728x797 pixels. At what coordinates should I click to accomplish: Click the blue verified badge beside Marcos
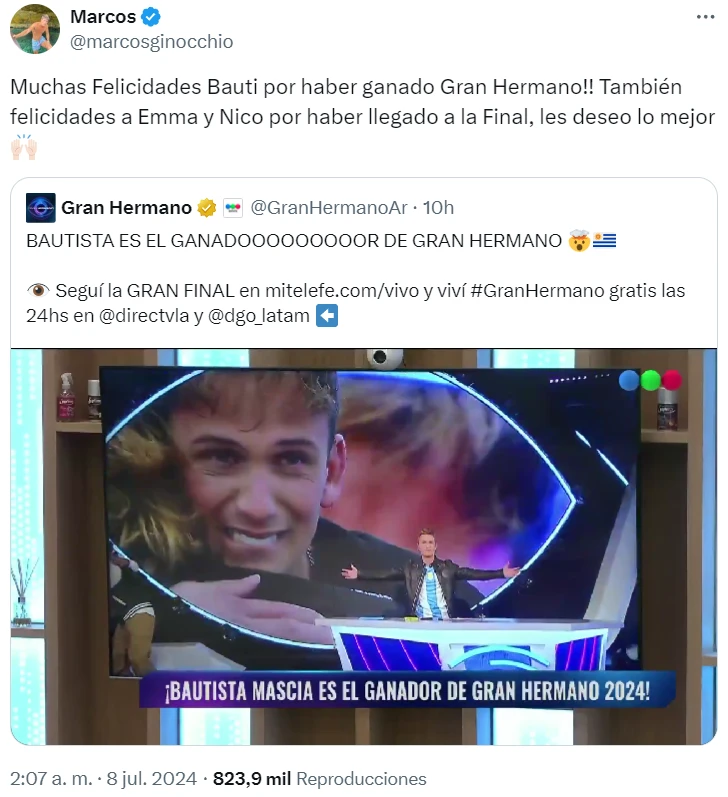[150, 17]
